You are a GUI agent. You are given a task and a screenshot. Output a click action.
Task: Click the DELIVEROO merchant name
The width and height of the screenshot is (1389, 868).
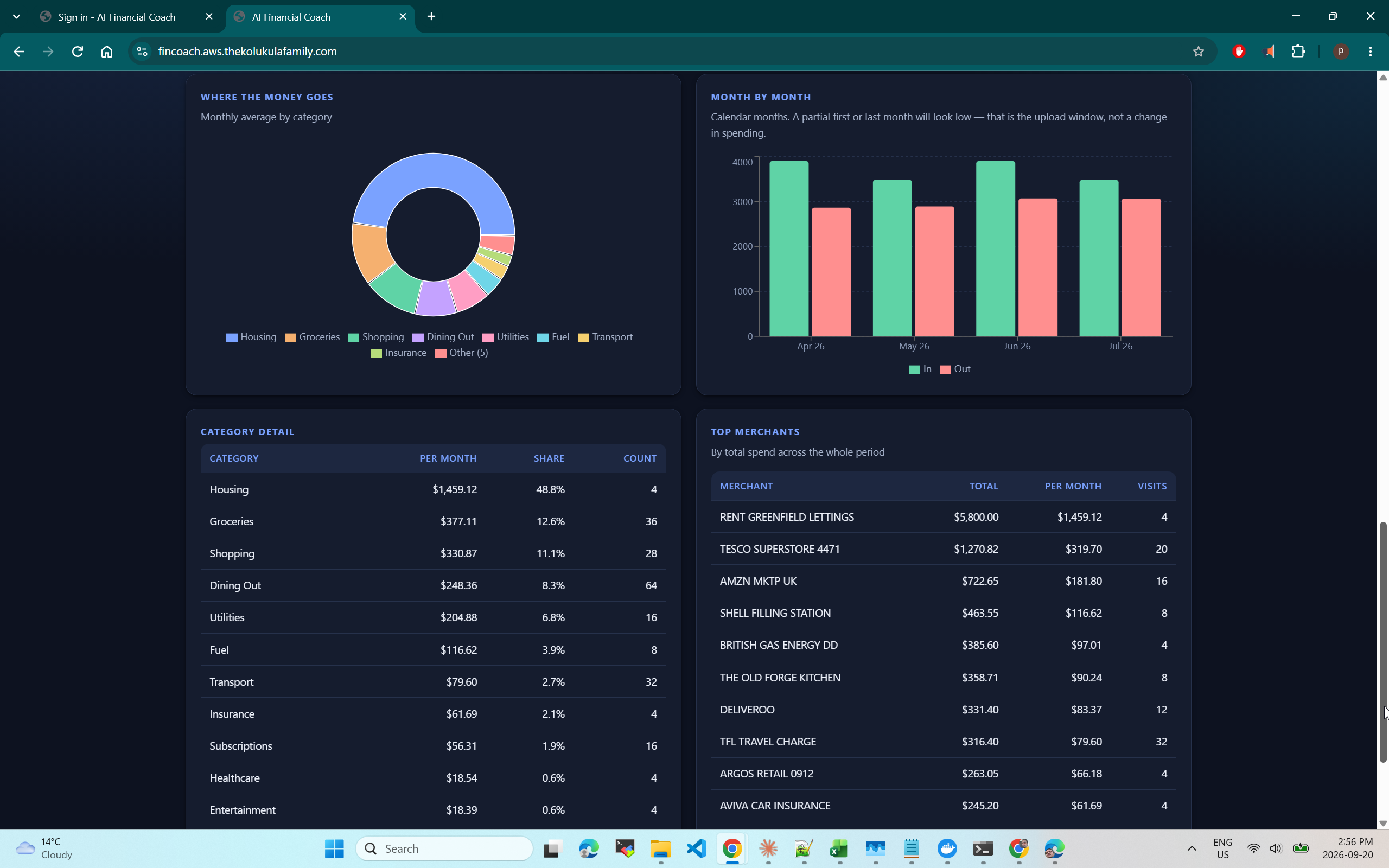point(747,710)
